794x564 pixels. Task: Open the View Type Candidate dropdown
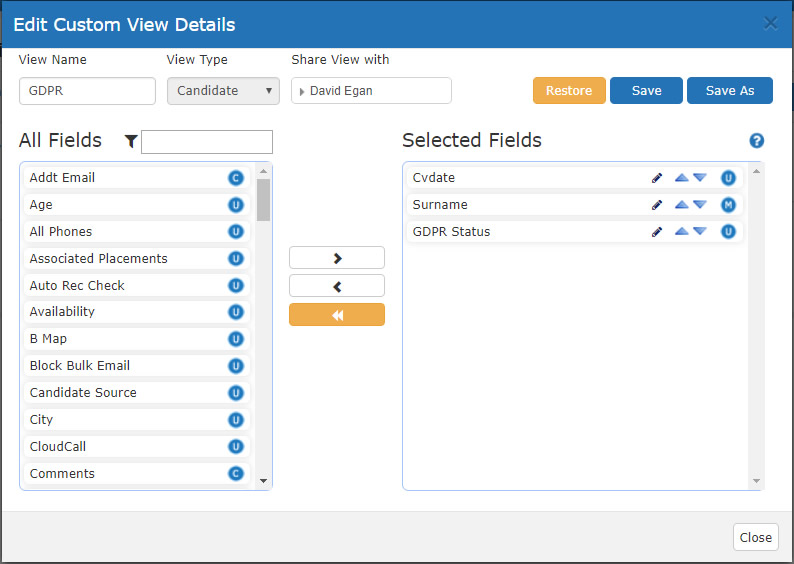click(x=223, y=91)
